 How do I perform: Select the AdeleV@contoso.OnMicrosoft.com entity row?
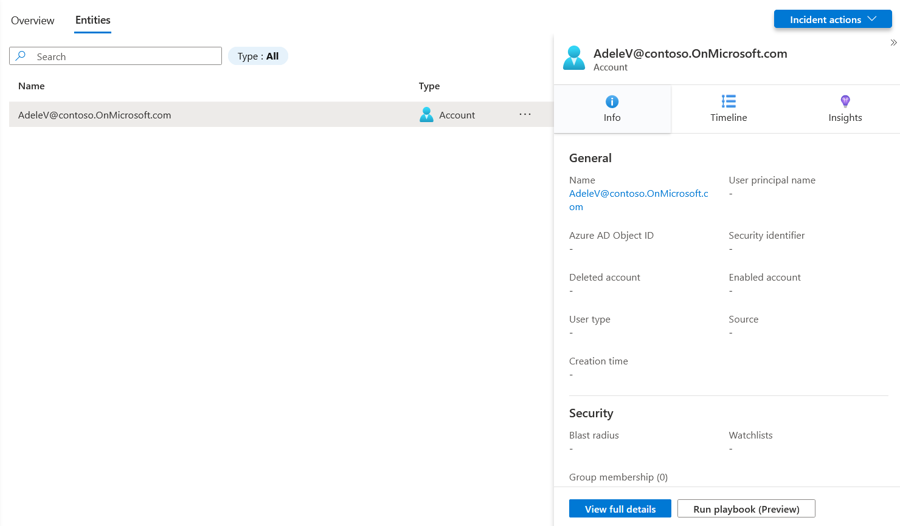[200, 115]
